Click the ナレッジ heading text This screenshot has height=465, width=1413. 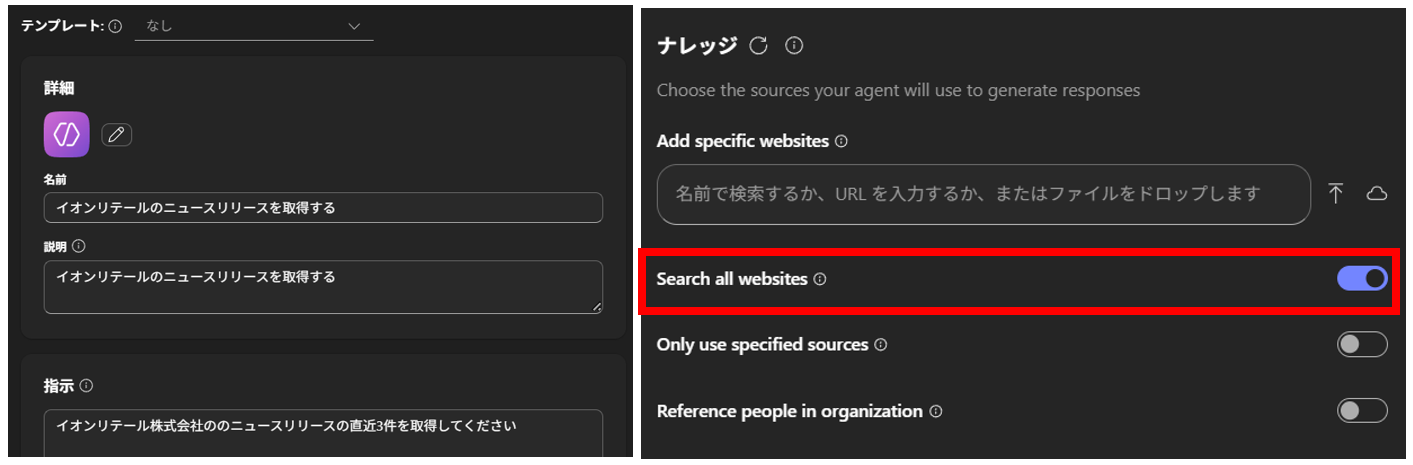click(697, 45)
